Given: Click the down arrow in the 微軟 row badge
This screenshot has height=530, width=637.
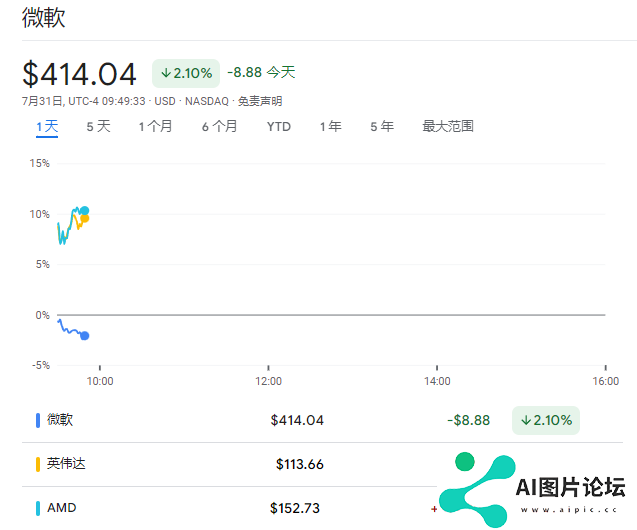Looking at the screenshot, I should pos(526,420).
